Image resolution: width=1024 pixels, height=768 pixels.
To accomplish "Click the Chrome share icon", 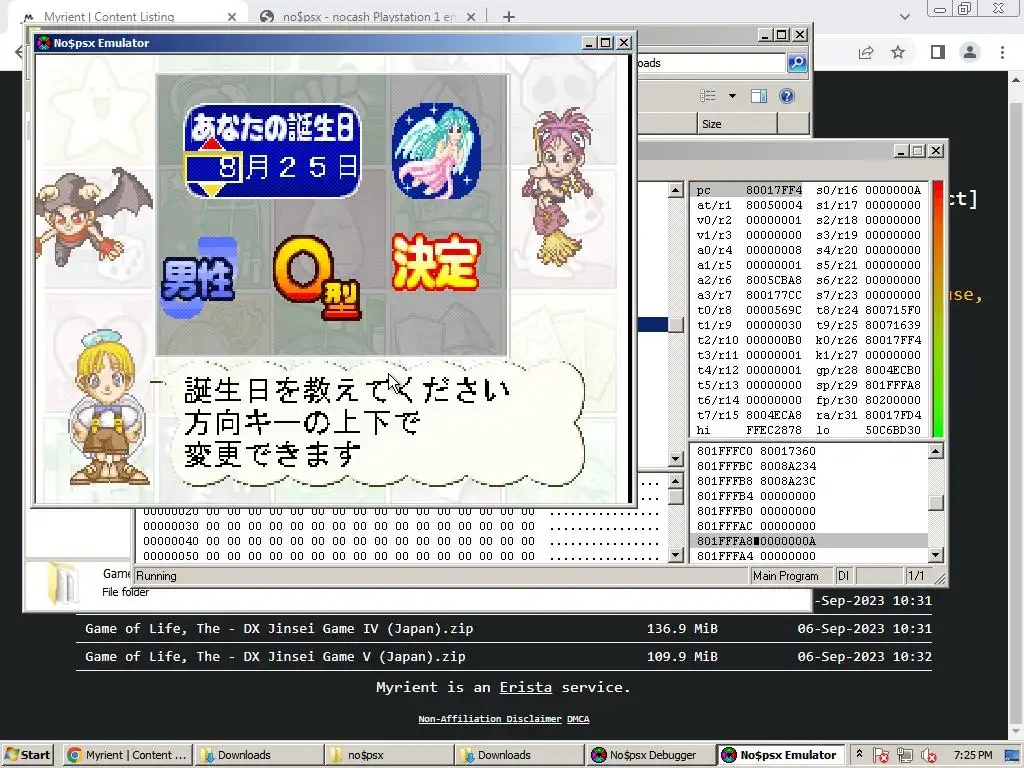I will click(866, 52).
